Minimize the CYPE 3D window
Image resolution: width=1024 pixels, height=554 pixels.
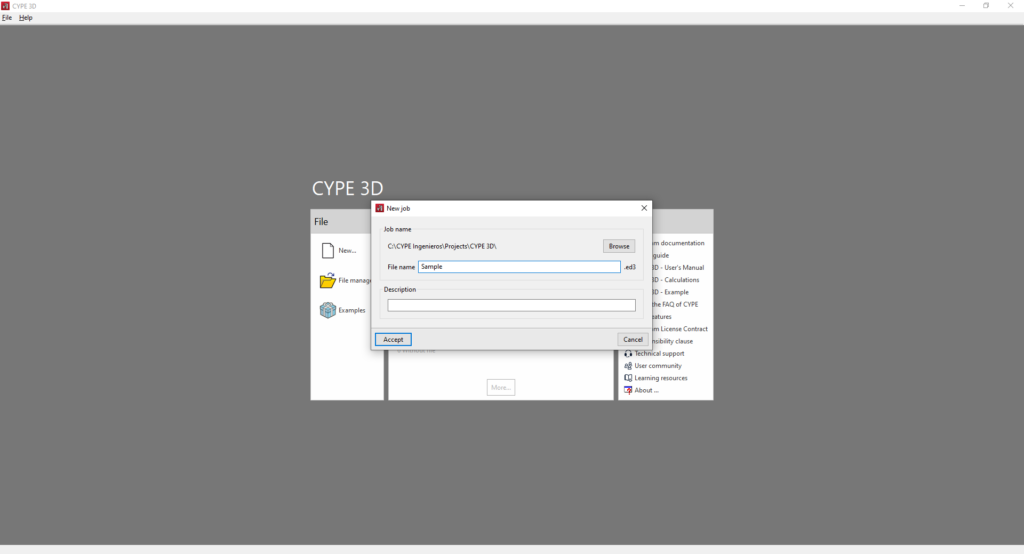(962, 6)
